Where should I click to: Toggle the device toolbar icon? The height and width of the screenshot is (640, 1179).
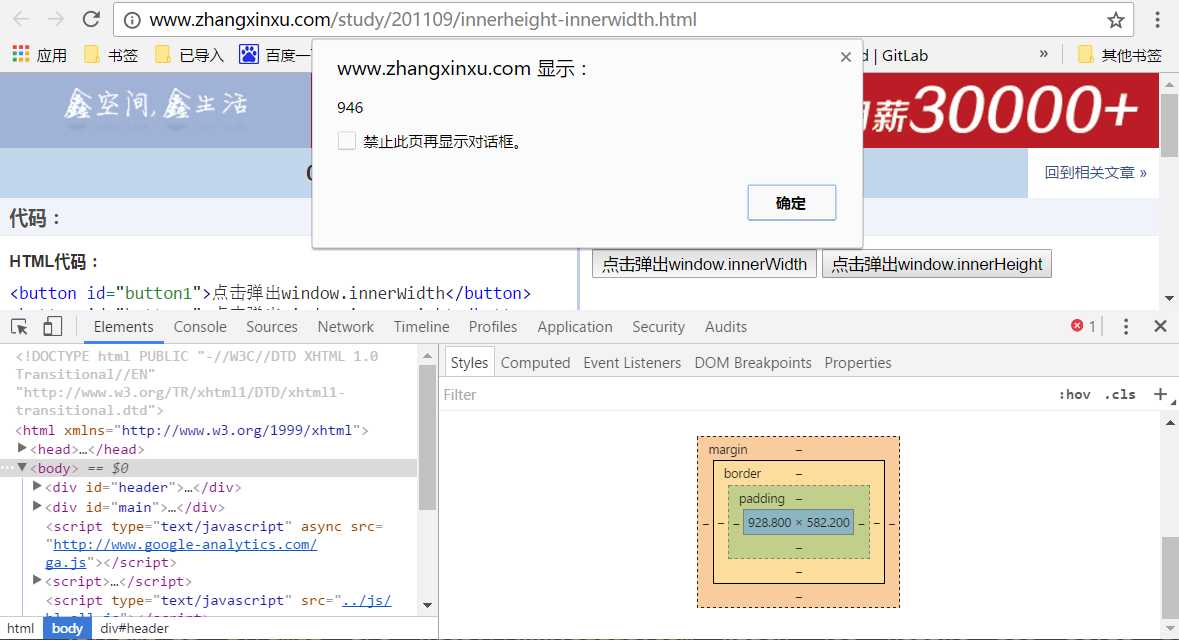(x=52, y=326)
